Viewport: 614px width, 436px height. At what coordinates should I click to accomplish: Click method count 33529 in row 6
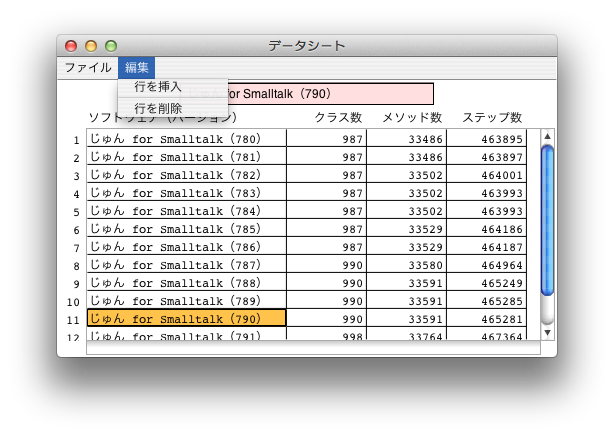406,229
